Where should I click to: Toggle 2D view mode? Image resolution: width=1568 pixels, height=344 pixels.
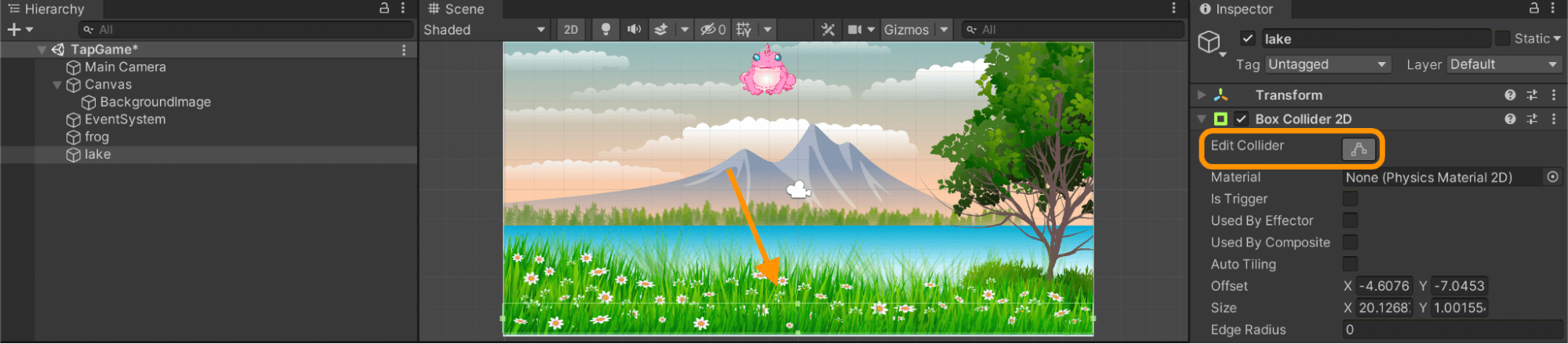click(x=571, y=29)
